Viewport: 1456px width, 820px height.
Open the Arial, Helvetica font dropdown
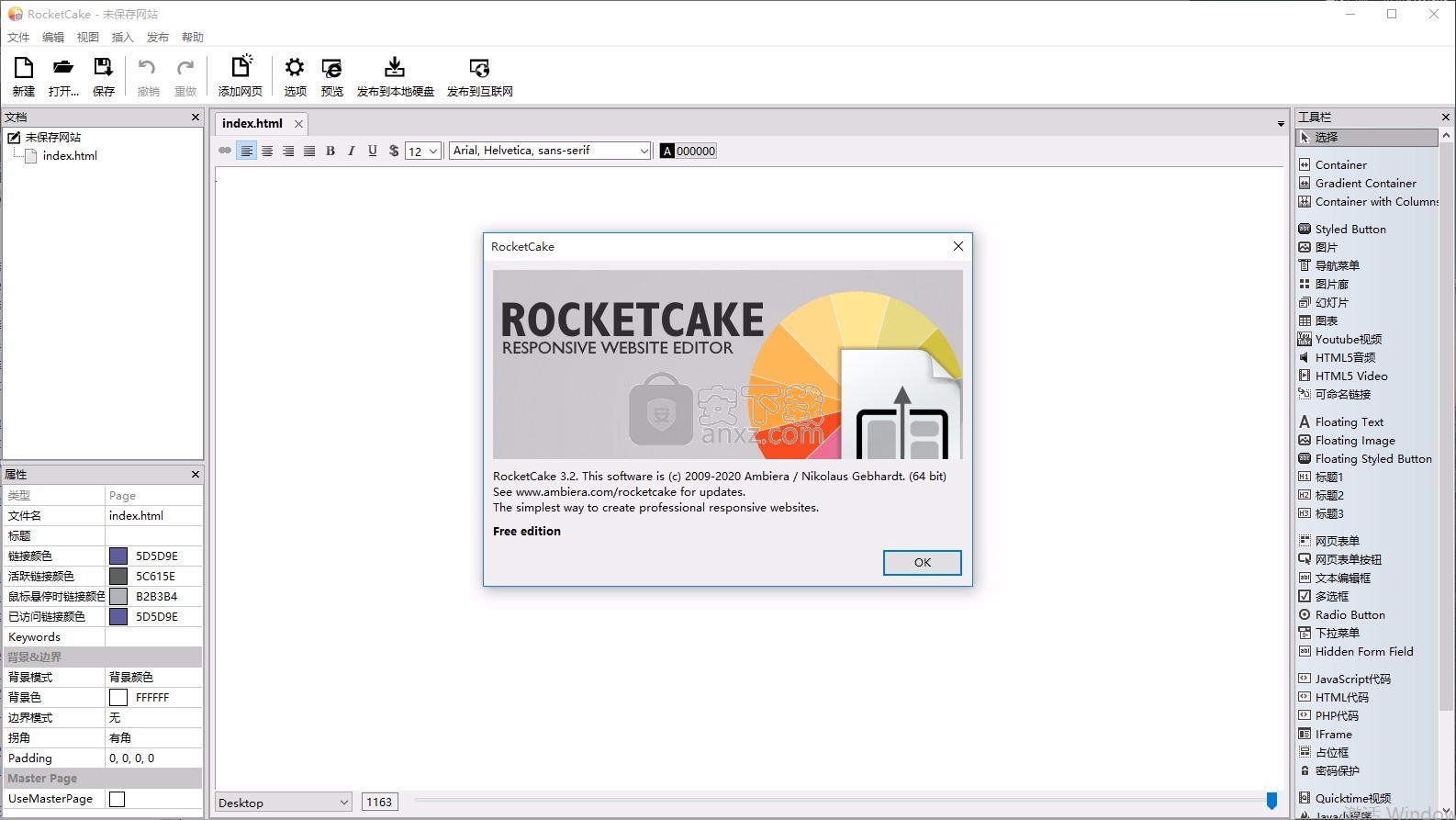[550, 151]
